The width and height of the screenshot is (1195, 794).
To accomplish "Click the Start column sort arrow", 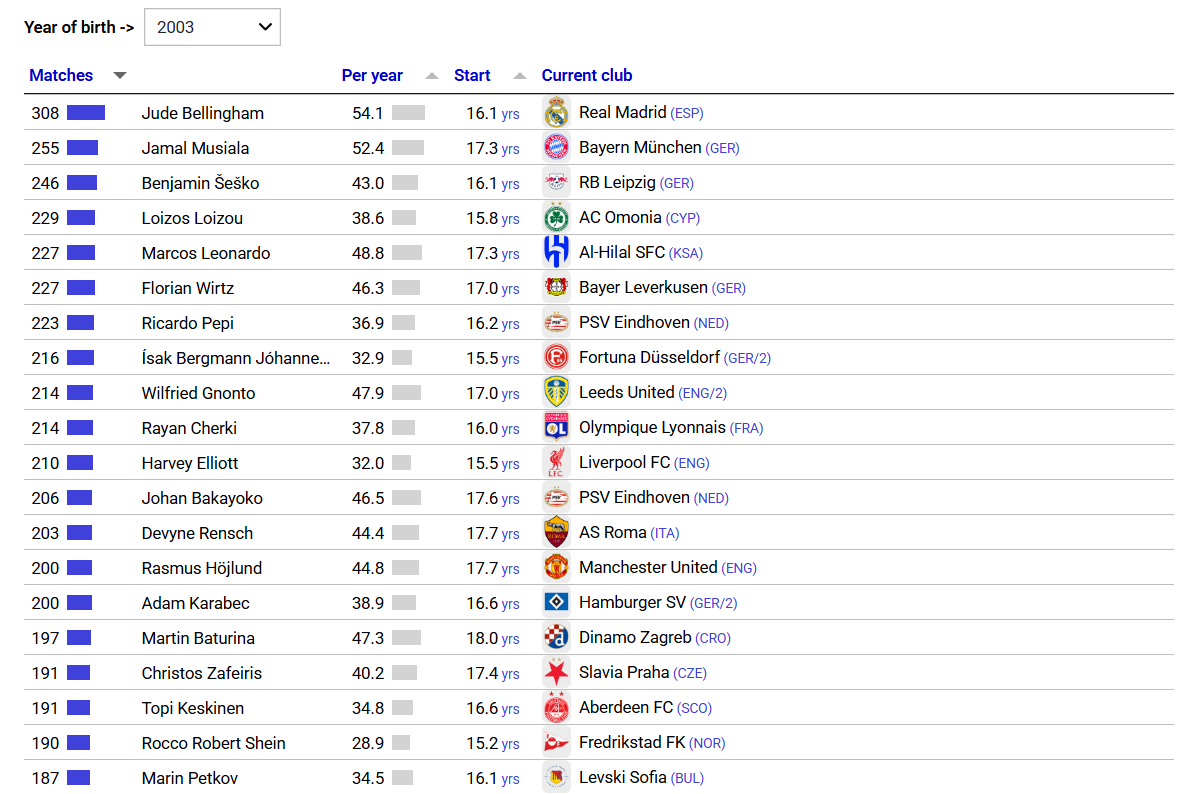I will tap(520, 75).
